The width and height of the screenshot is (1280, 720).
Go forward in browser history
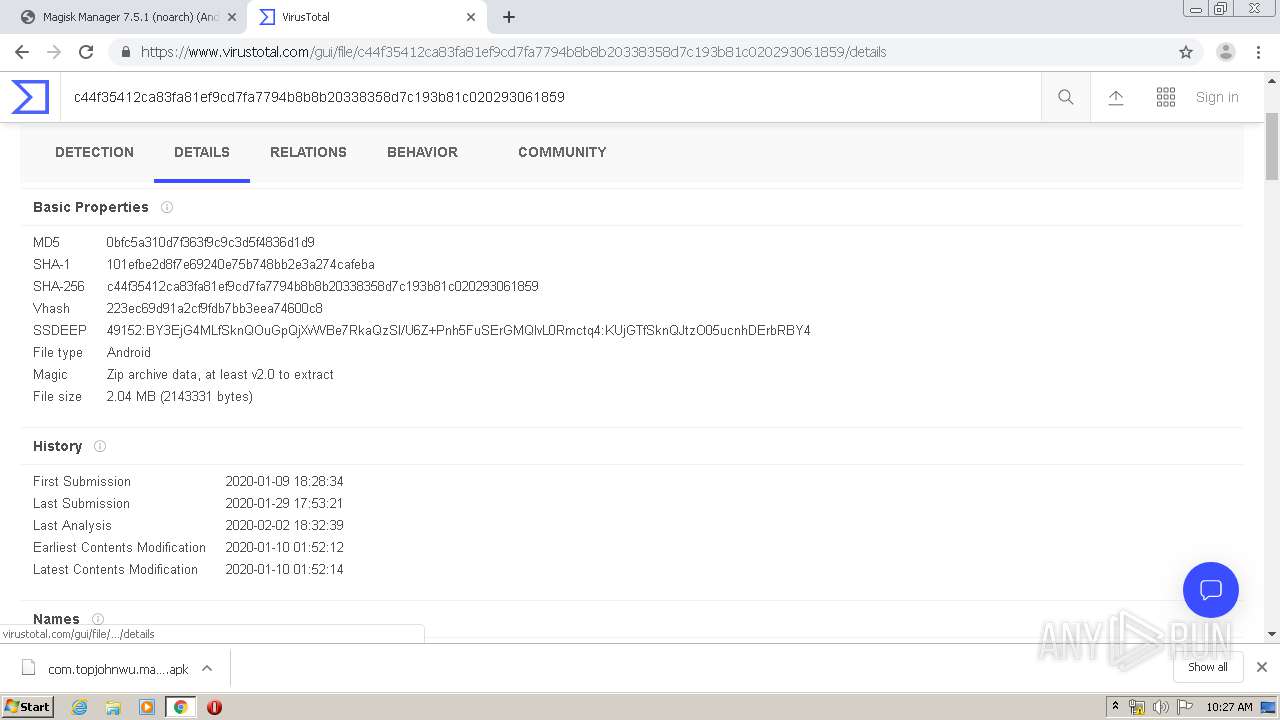[54, 52]
